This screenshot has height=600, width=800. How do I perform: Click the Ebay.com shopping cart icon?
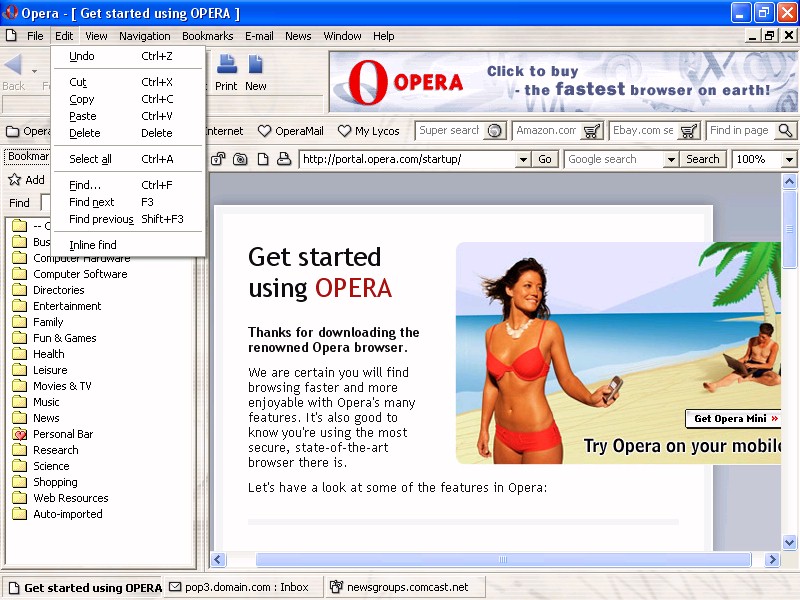click(x=689, y=131)
